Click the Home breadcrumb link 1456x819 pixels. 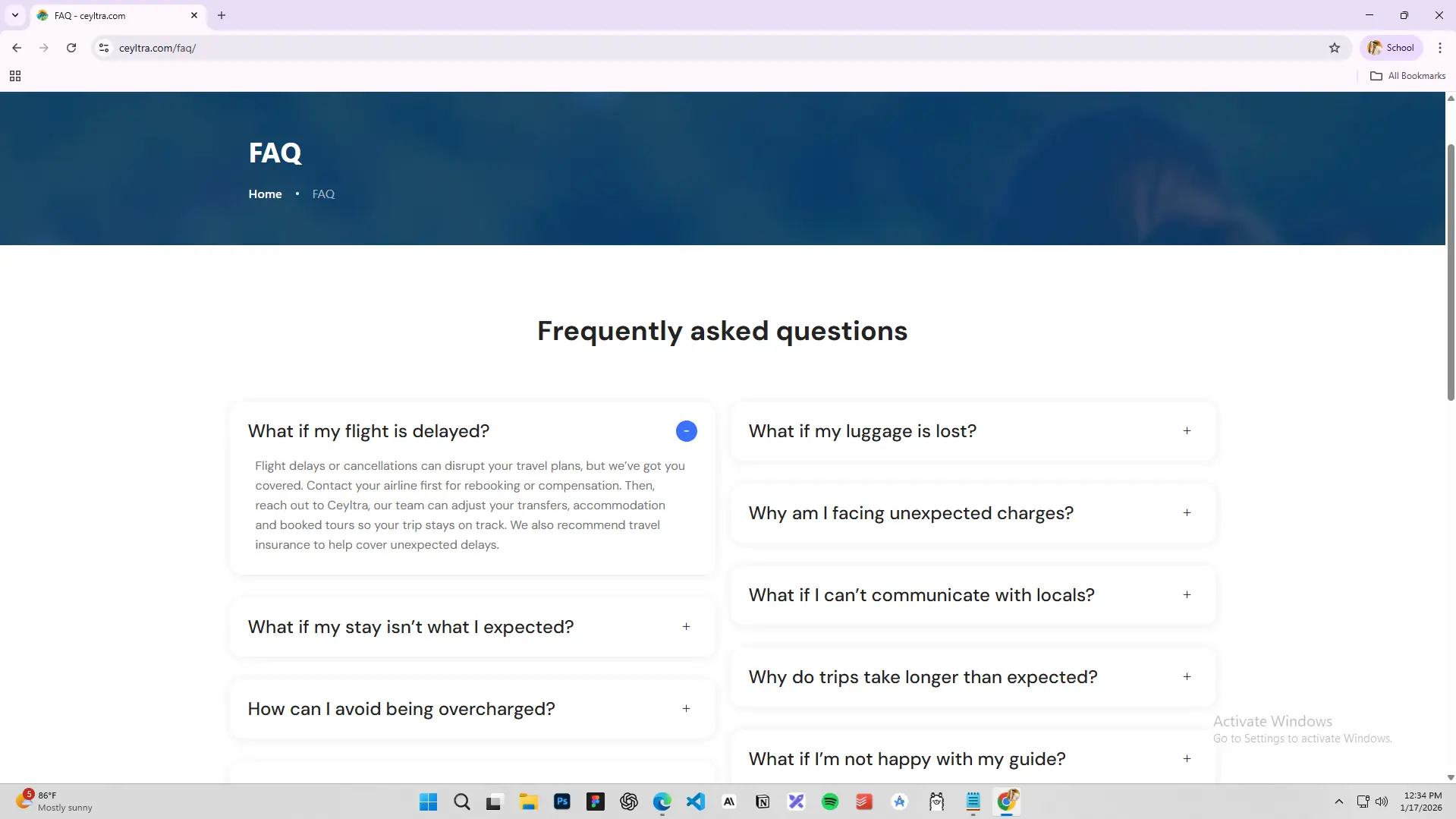(265, 194)
